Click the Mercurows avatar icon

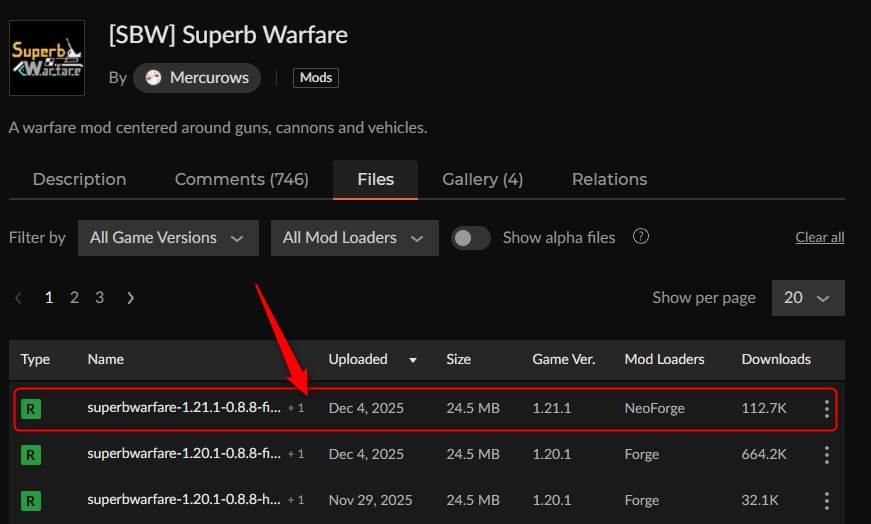tap(153, 78)
